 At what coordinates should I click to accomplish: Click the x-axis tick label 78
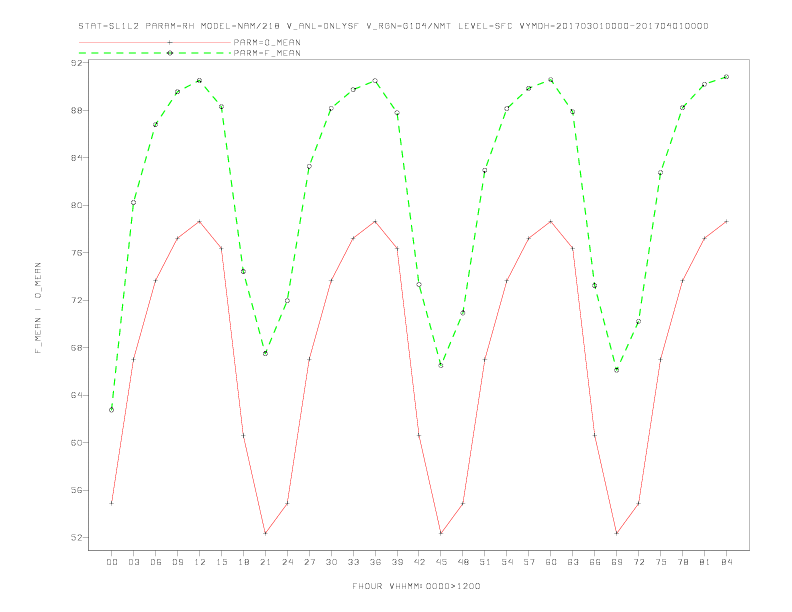pyautogui.click(x=683, y=562)
